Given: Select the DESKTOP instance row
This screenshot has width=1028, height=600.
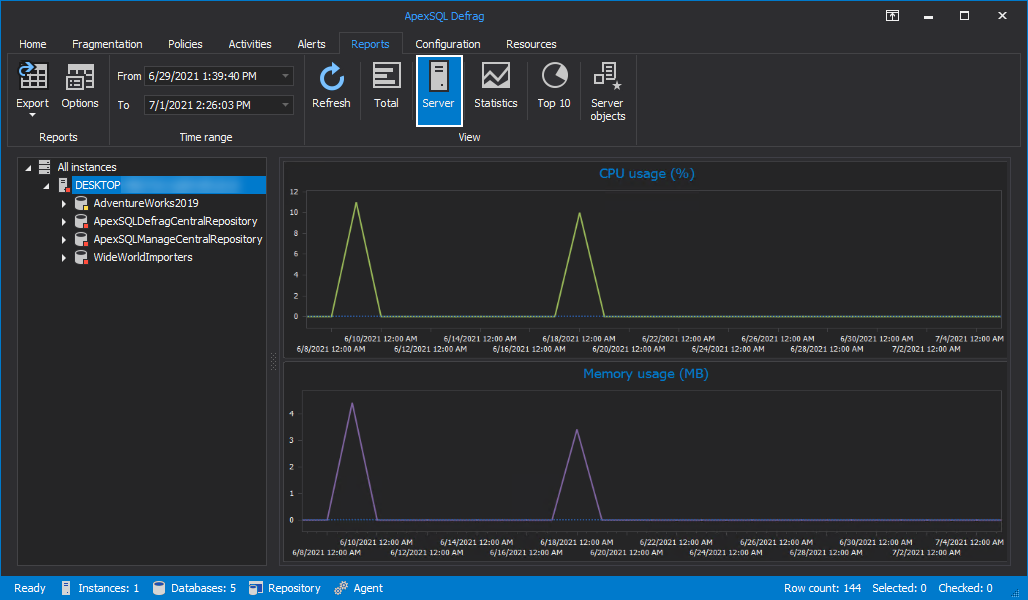Looking at the screenshot, I should (x=169, y=185).
